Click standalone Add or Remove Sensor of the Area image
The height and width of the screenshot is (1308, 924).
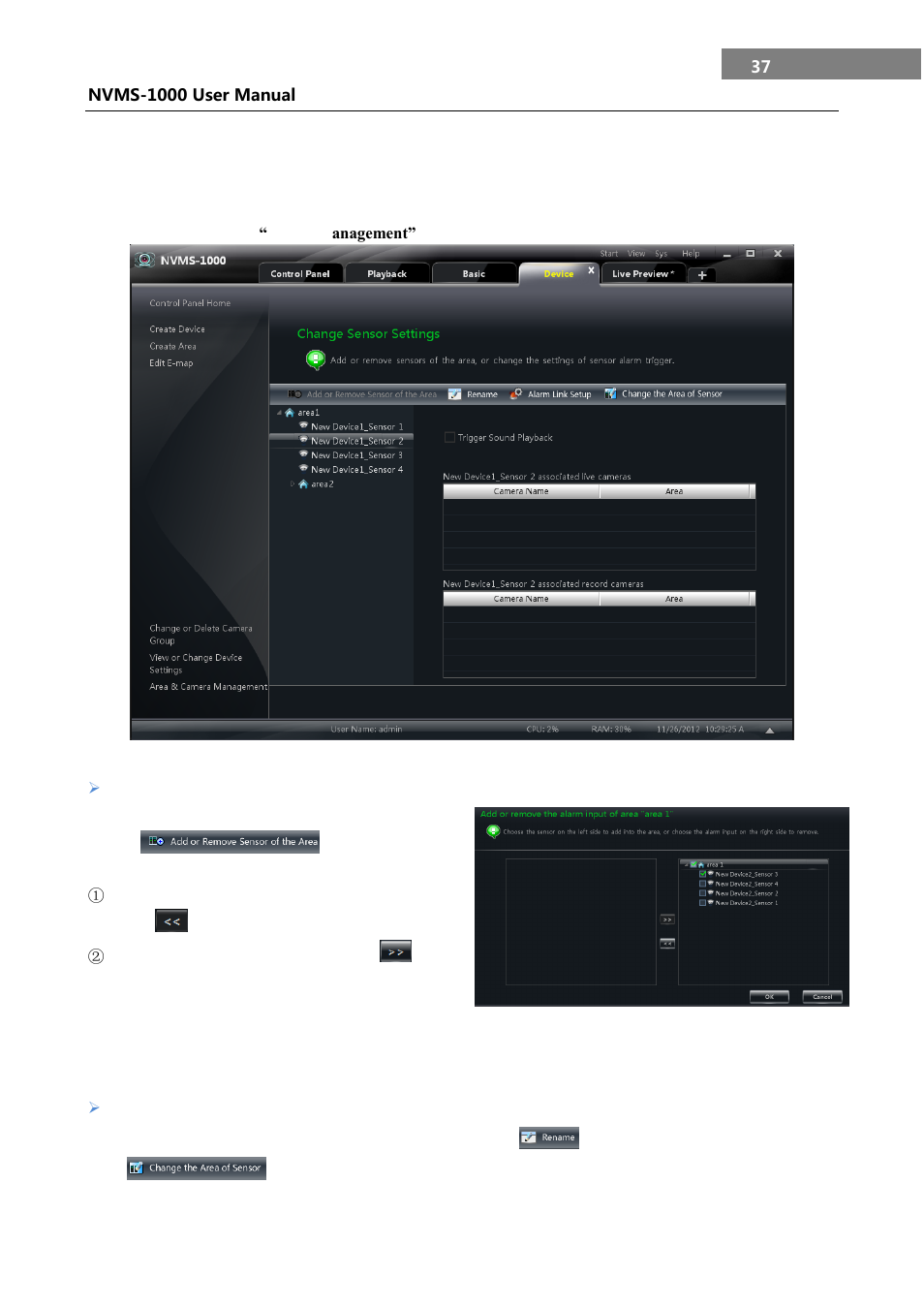click(230, 841)
